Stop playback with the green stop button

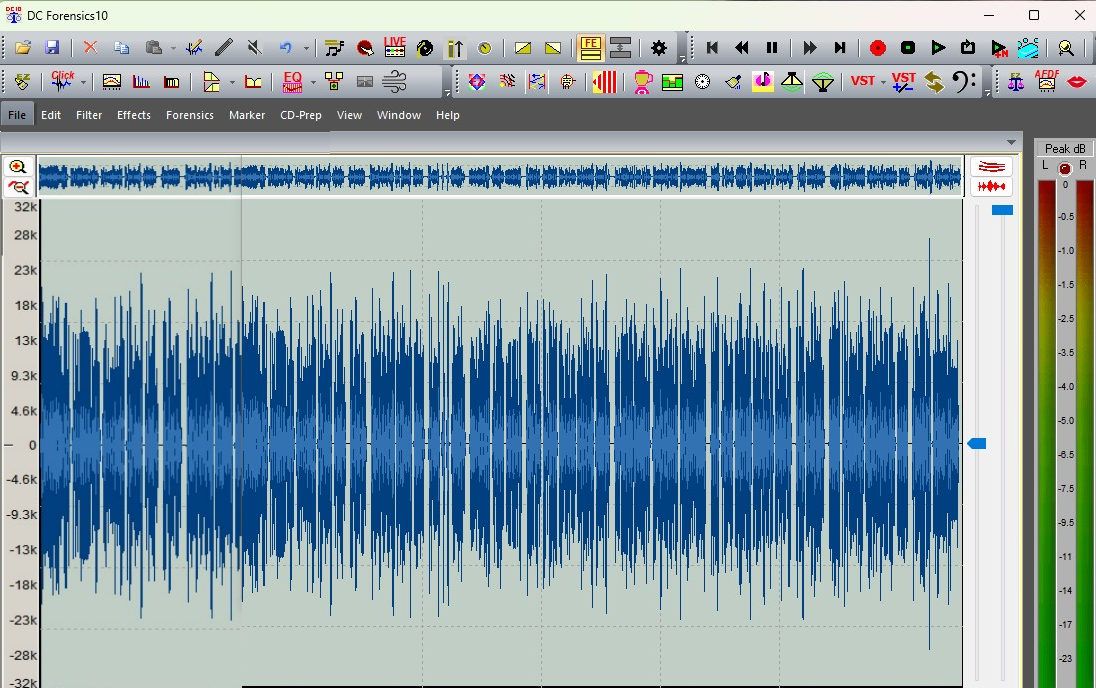908,48
